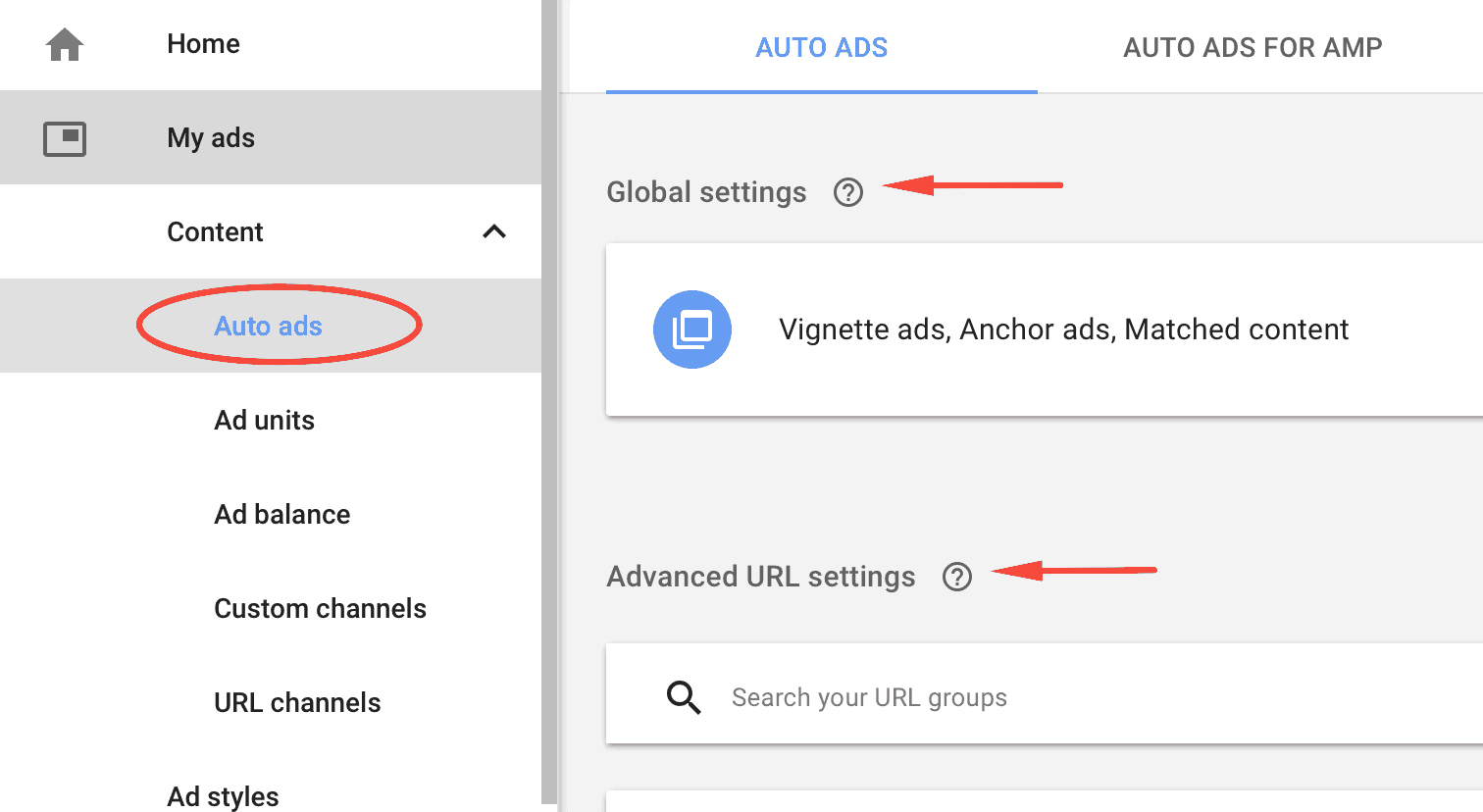Collapse the Content section chevron
Viewport: 1483px width, 812px height.
pyautogui.click(x=494, y=232)
